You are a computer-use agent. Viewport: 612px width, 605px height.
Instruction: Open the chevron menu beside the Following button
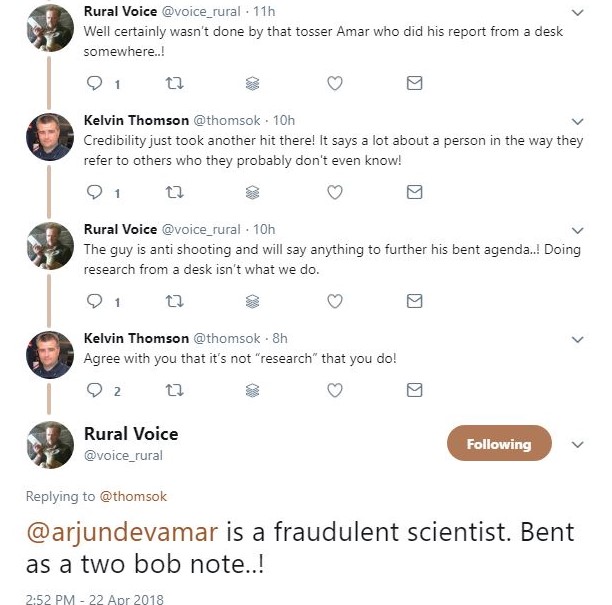tap(577, 444)
